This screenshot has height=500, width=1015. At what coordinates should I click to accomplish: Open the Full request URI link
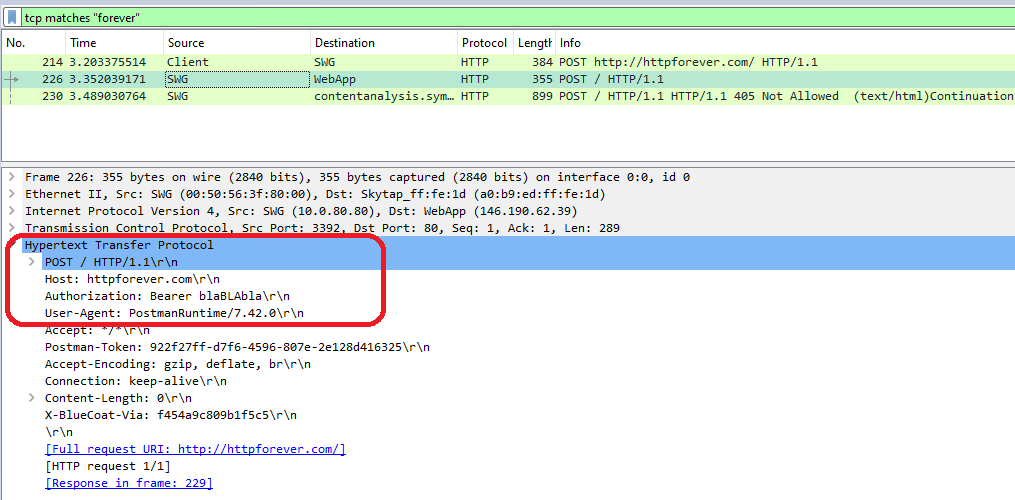coord(195,449)
